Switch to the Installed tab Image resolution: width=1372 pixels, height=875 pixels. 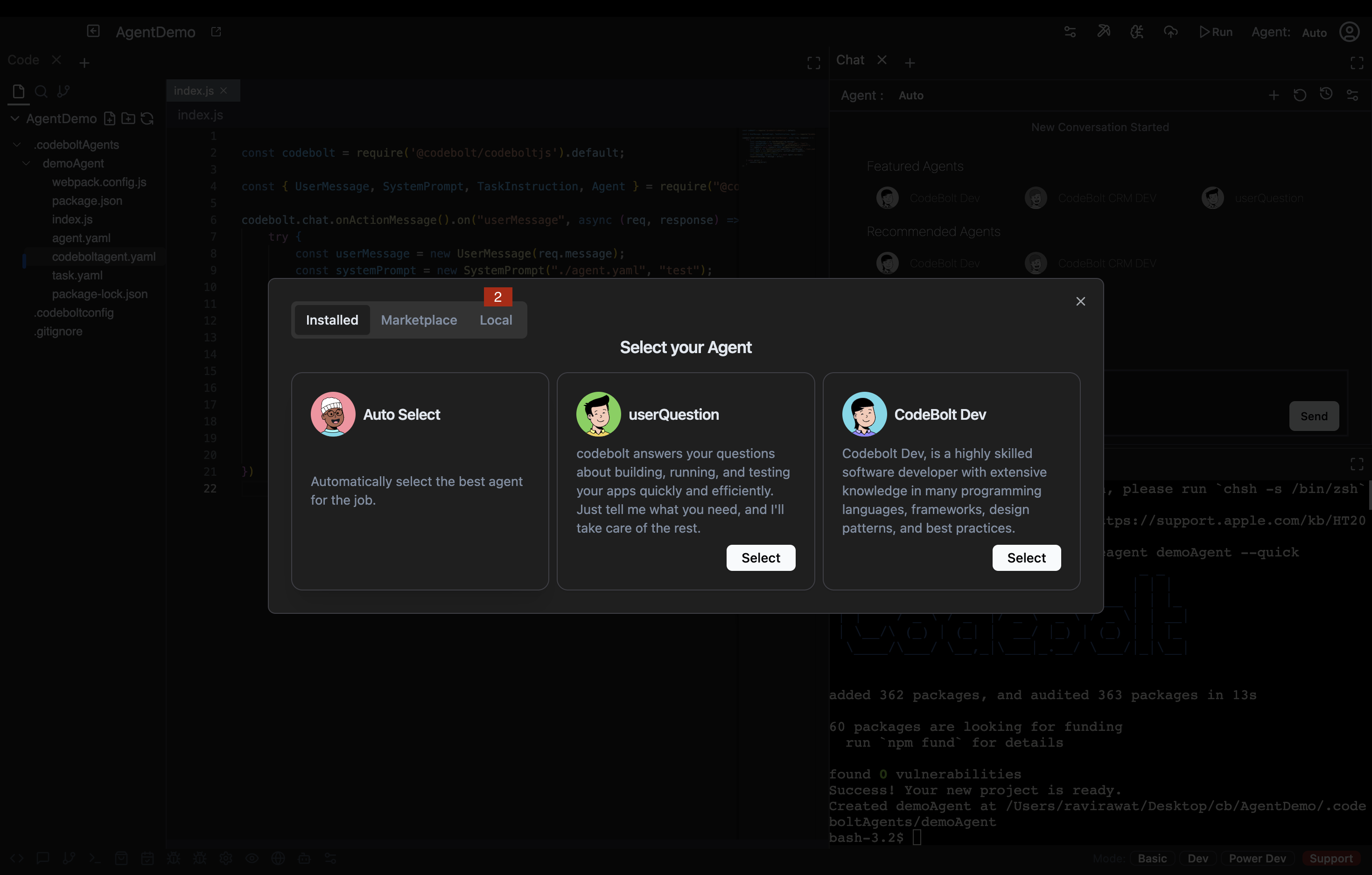tap(332, 320)
